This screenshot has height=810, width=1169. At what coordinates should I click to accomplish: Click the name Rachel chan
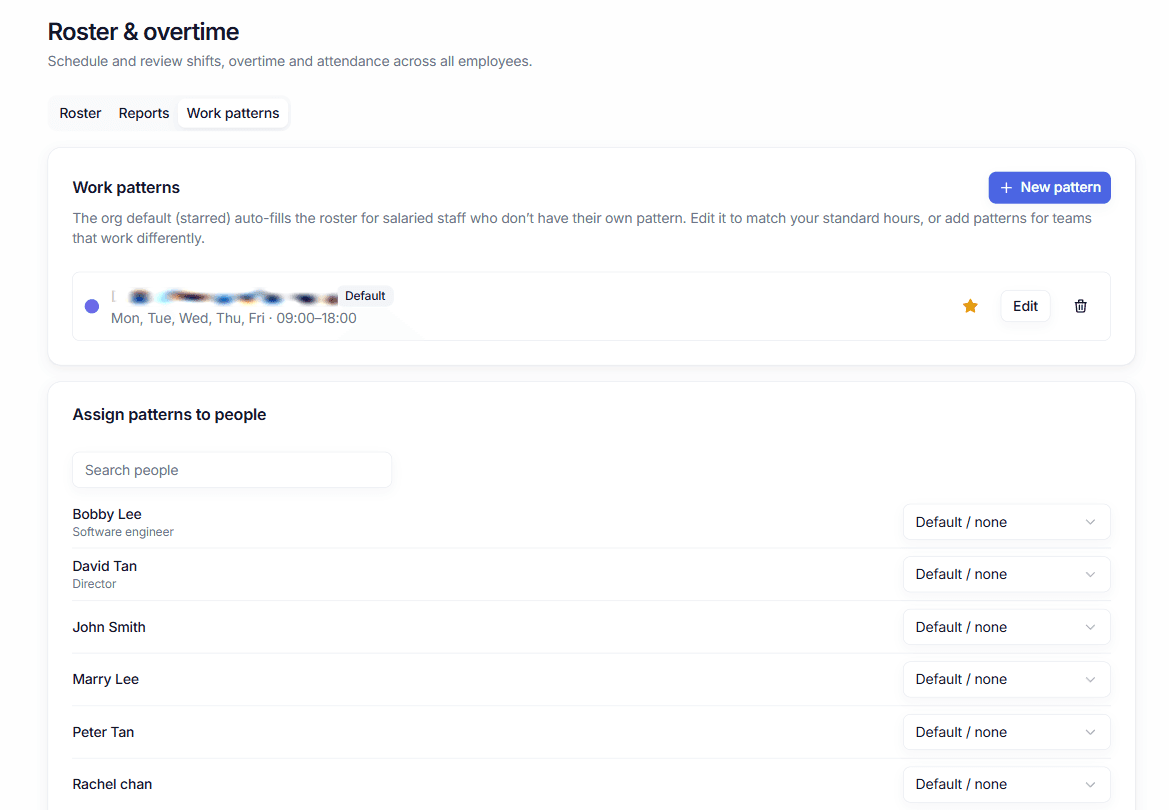click(112, 785)
